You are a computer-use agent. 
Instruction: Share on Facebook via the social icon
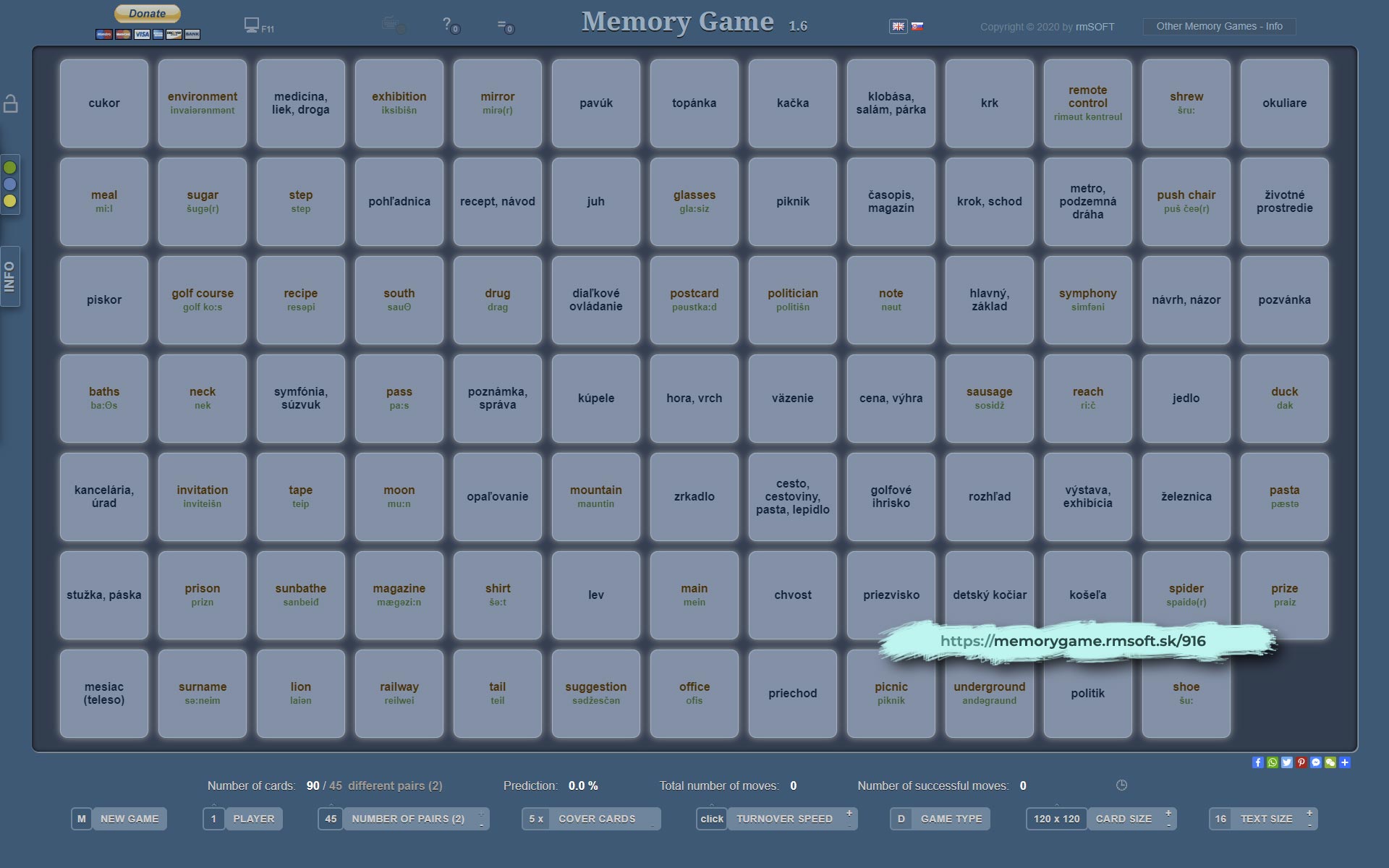coord(1258,762)
